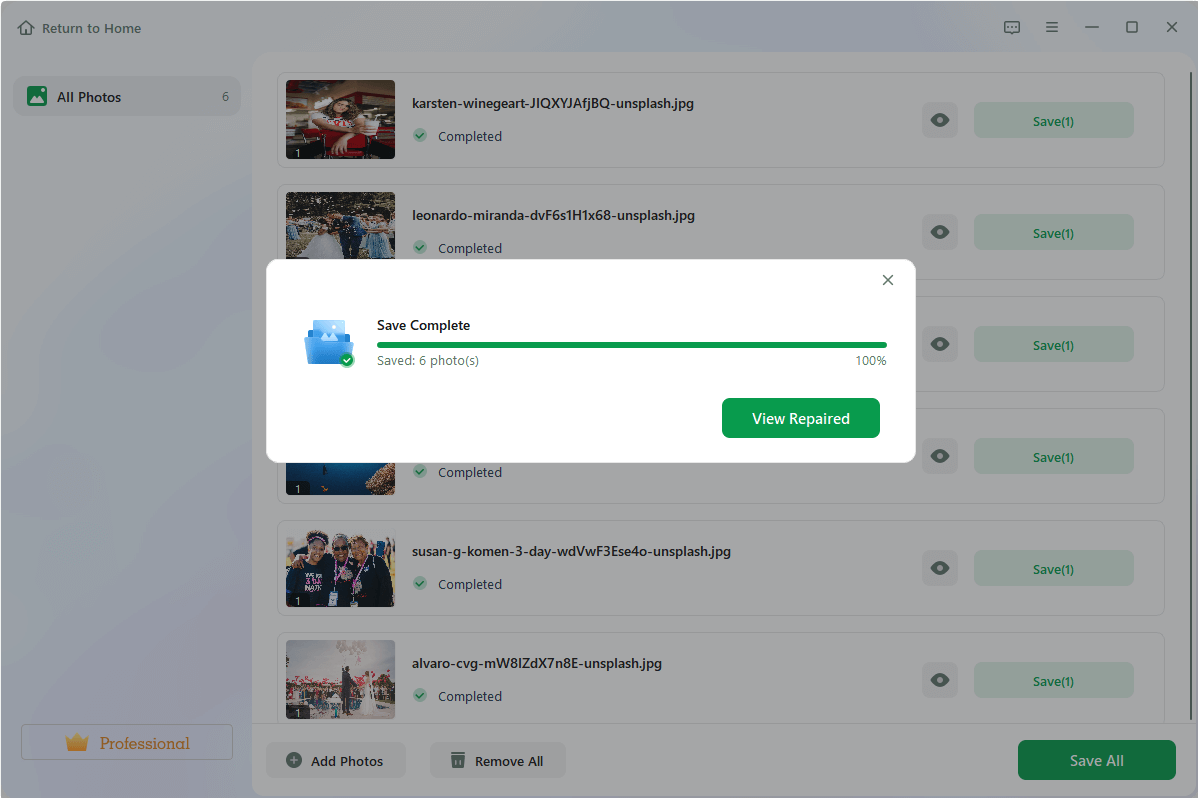Open the feedback message icon in titlebar
The height and width of the screenshot is (798, 1198).
tap(1012, 27)
